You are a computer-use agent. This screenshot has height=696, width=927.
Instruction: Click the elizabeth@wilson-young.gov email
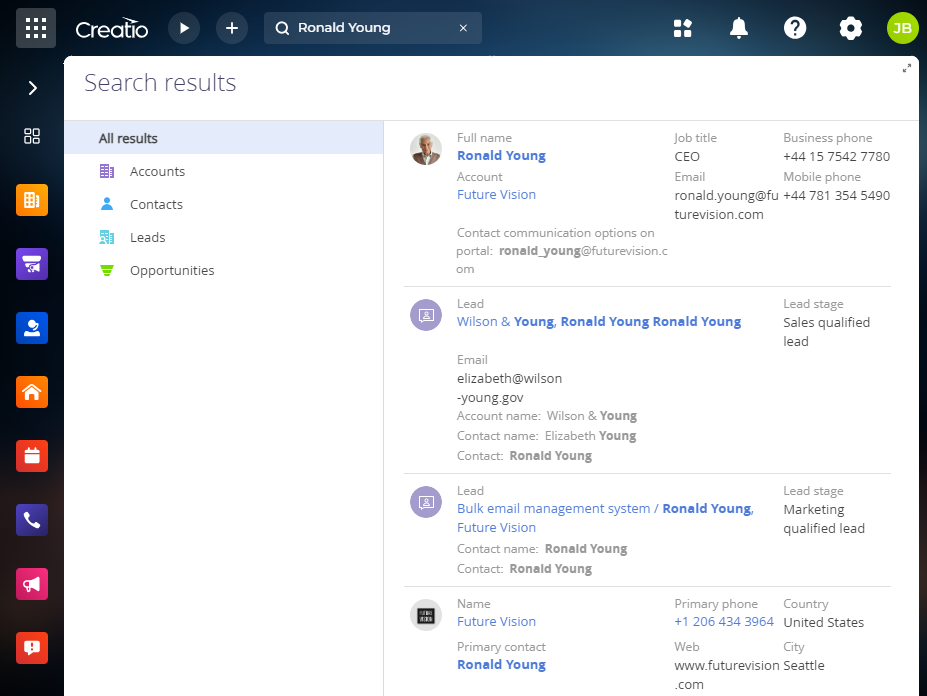coord(509,388)
